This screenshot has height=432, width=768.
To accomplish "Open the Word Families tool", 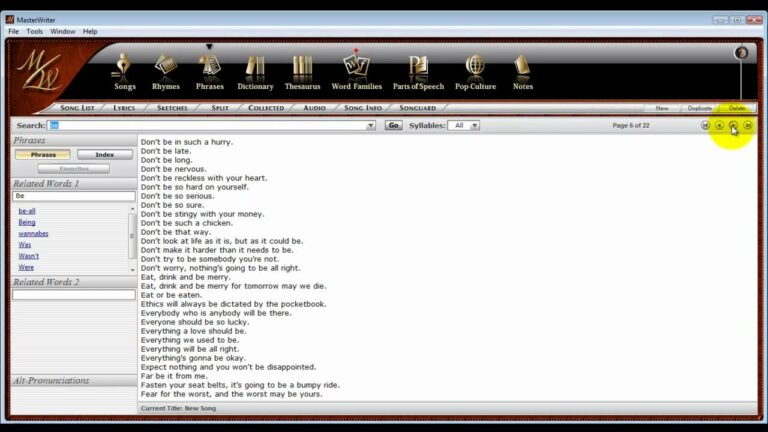I will point(357,72).
